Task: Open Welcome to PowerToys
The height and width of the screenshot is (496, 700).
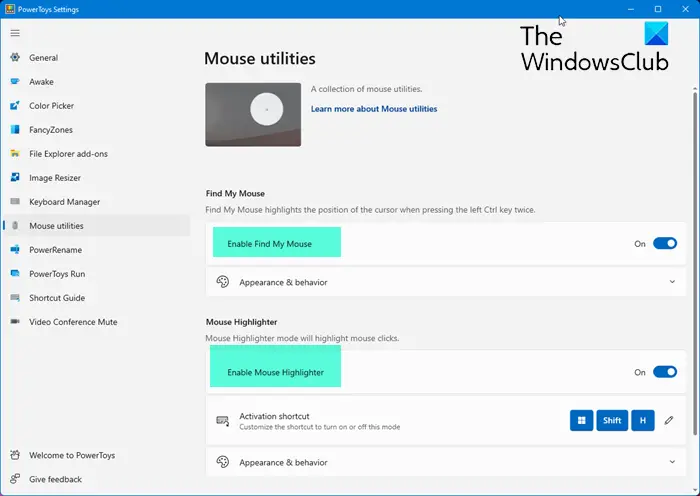Action: [x=96, y=455]
